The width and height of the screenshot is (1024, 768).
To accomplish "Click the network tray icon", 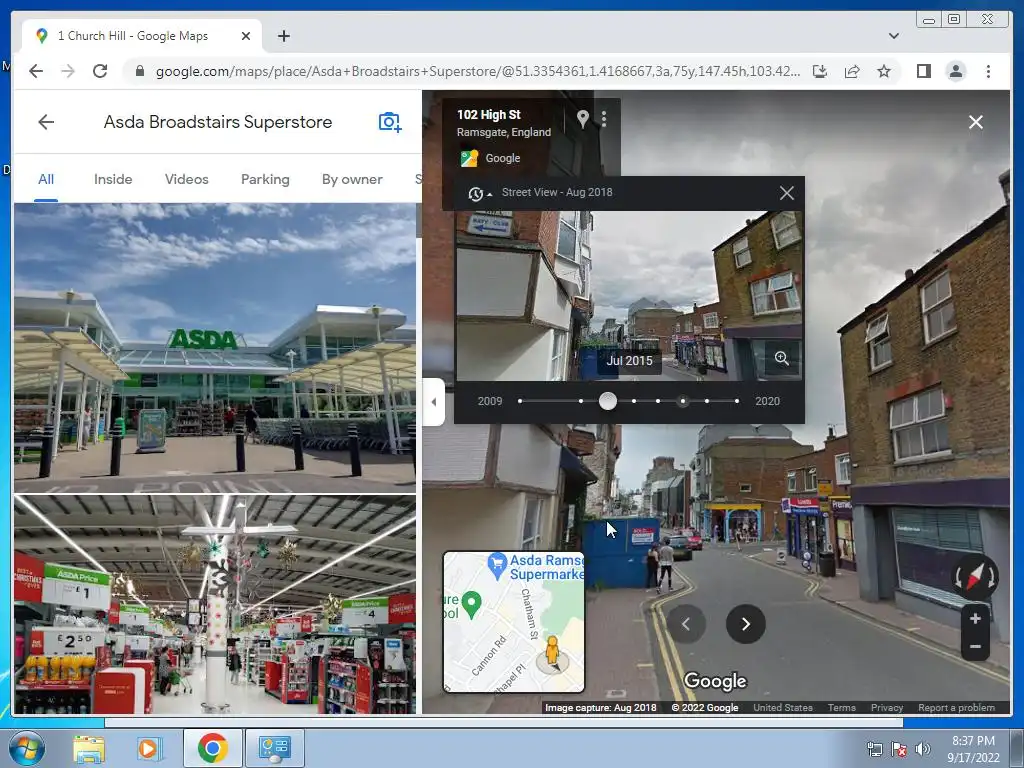I will pos(874,749).
